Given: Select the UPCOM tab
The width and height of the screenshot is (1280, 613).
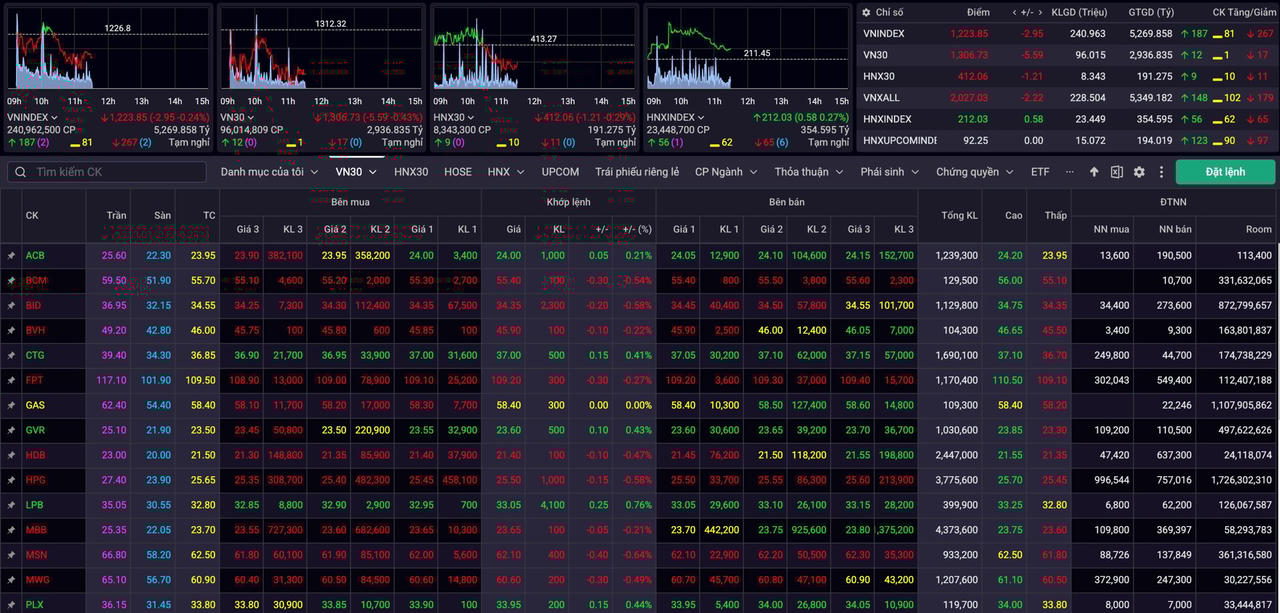Looking at the screenshot, I should [x=560, y=172].
